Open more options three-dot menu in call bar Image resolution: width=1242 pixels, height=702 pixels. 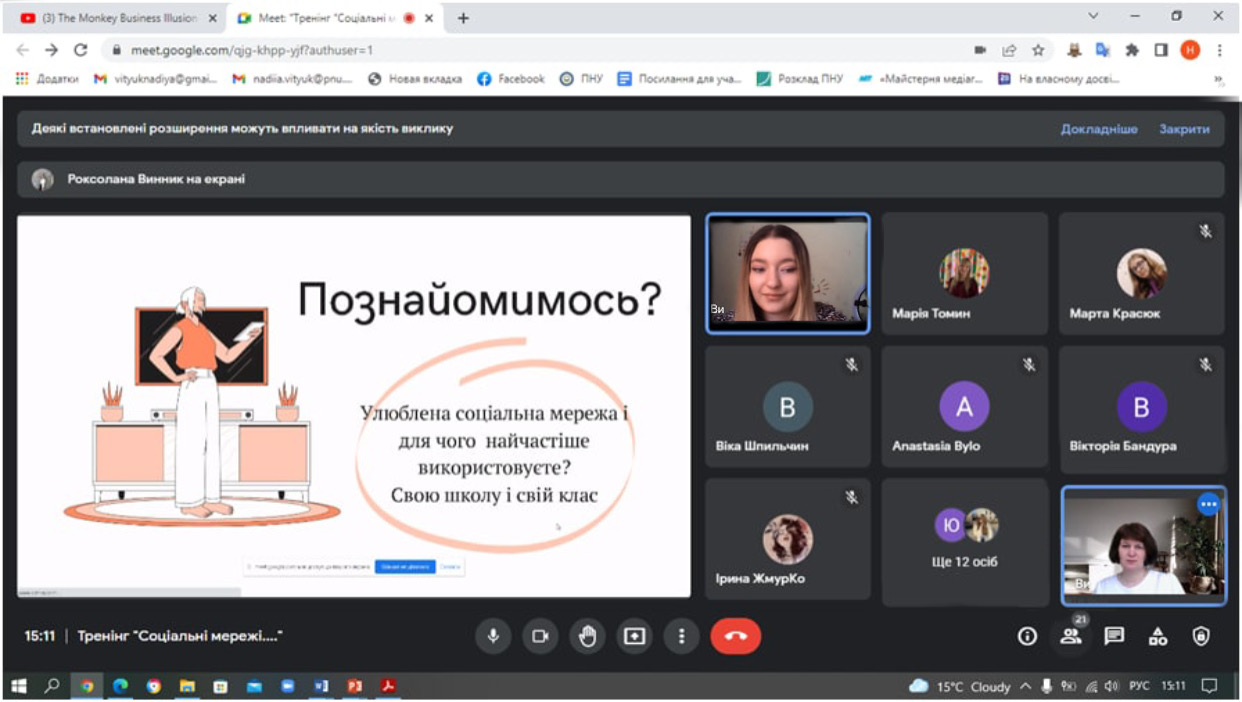click(x=681, y=636)
